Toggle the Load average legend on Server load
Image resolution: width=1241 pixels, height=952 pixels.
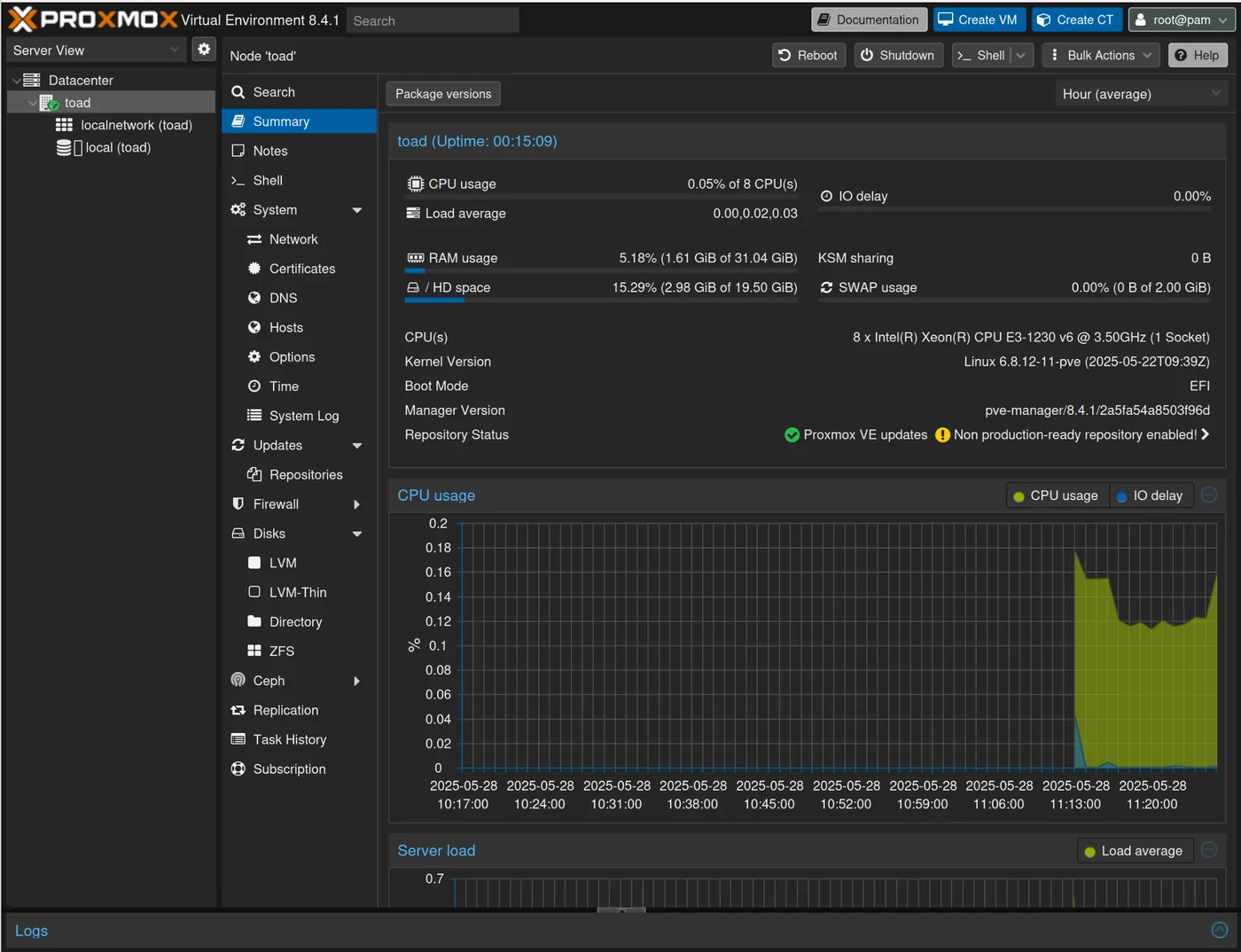point(1135,850)
